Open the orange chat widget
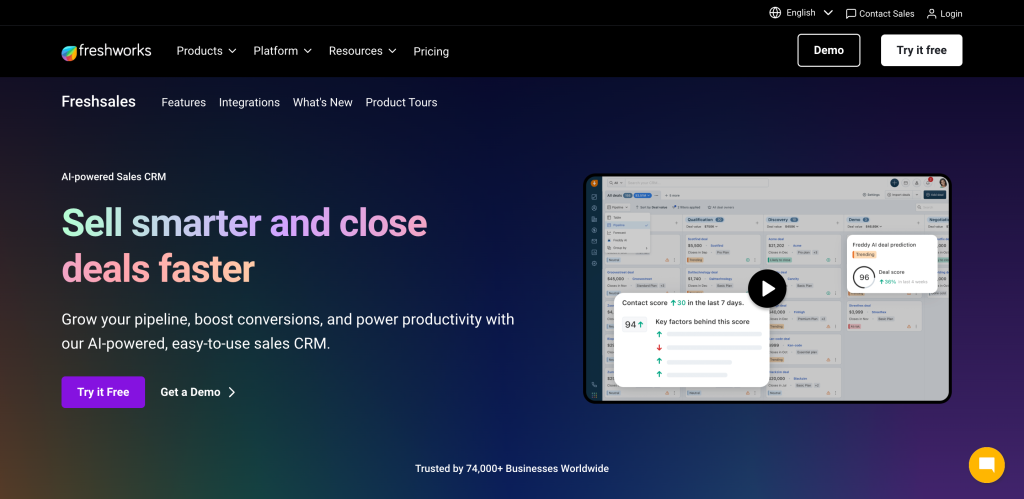This screenshot has width=1024, height=499. click(x=986, y=464)
